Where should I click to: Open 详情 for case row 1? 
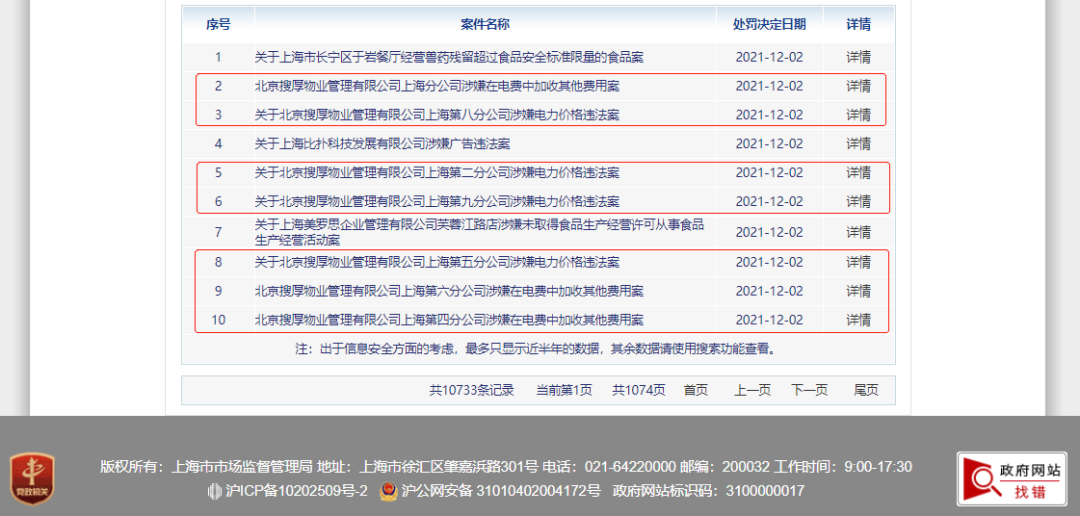click(858, 57)
